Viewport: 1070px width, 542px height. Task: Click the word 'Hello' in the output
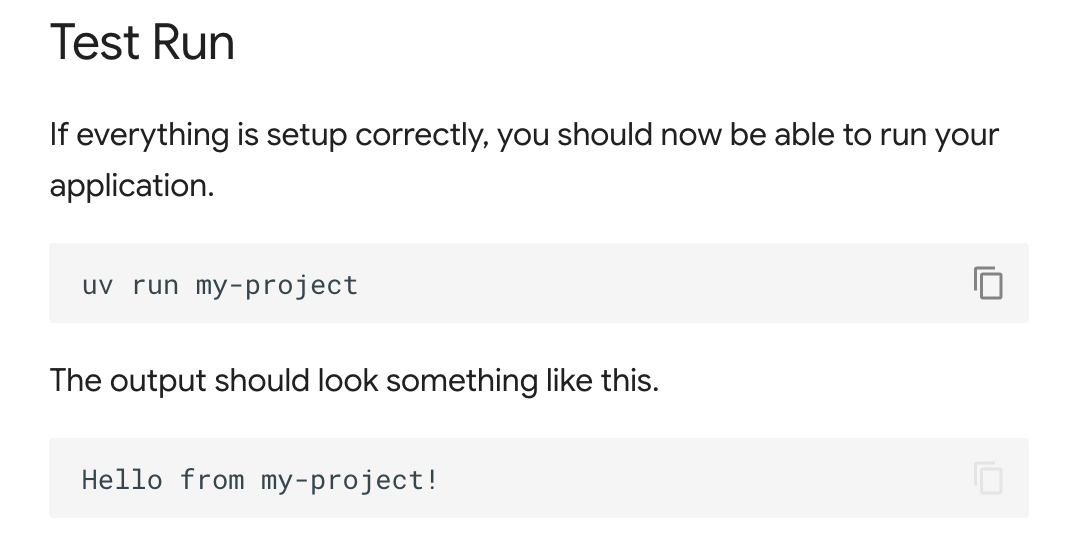[x=122, y=480]
